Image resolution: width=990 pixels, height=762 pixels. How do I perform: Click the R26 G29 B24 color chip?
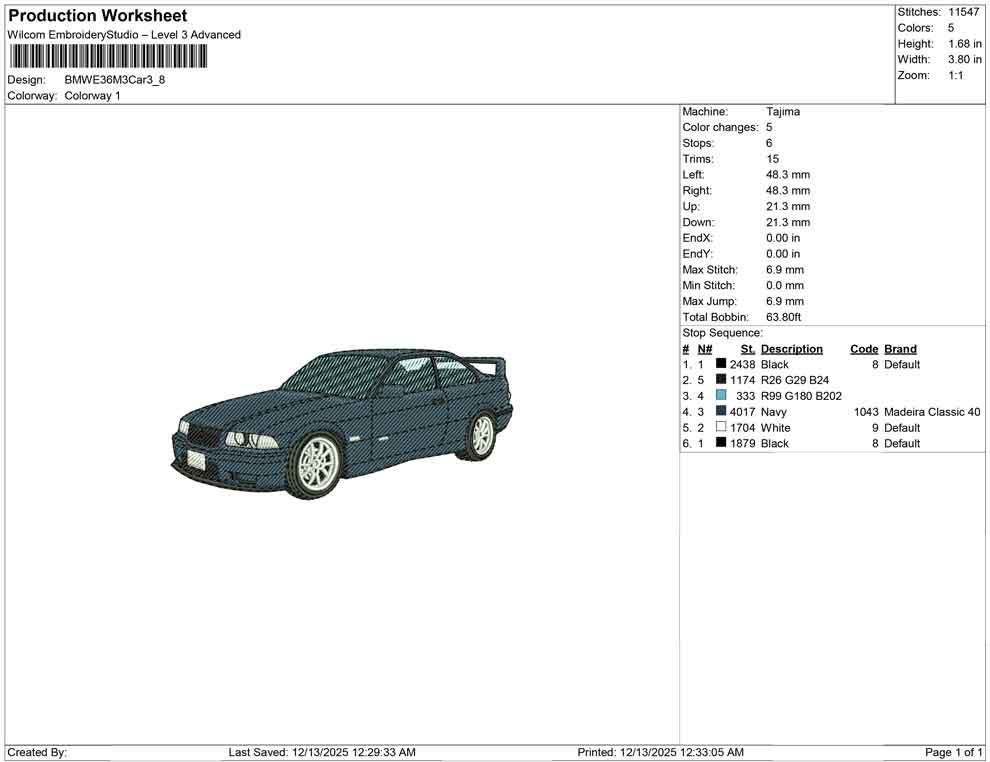coord(721,380)
